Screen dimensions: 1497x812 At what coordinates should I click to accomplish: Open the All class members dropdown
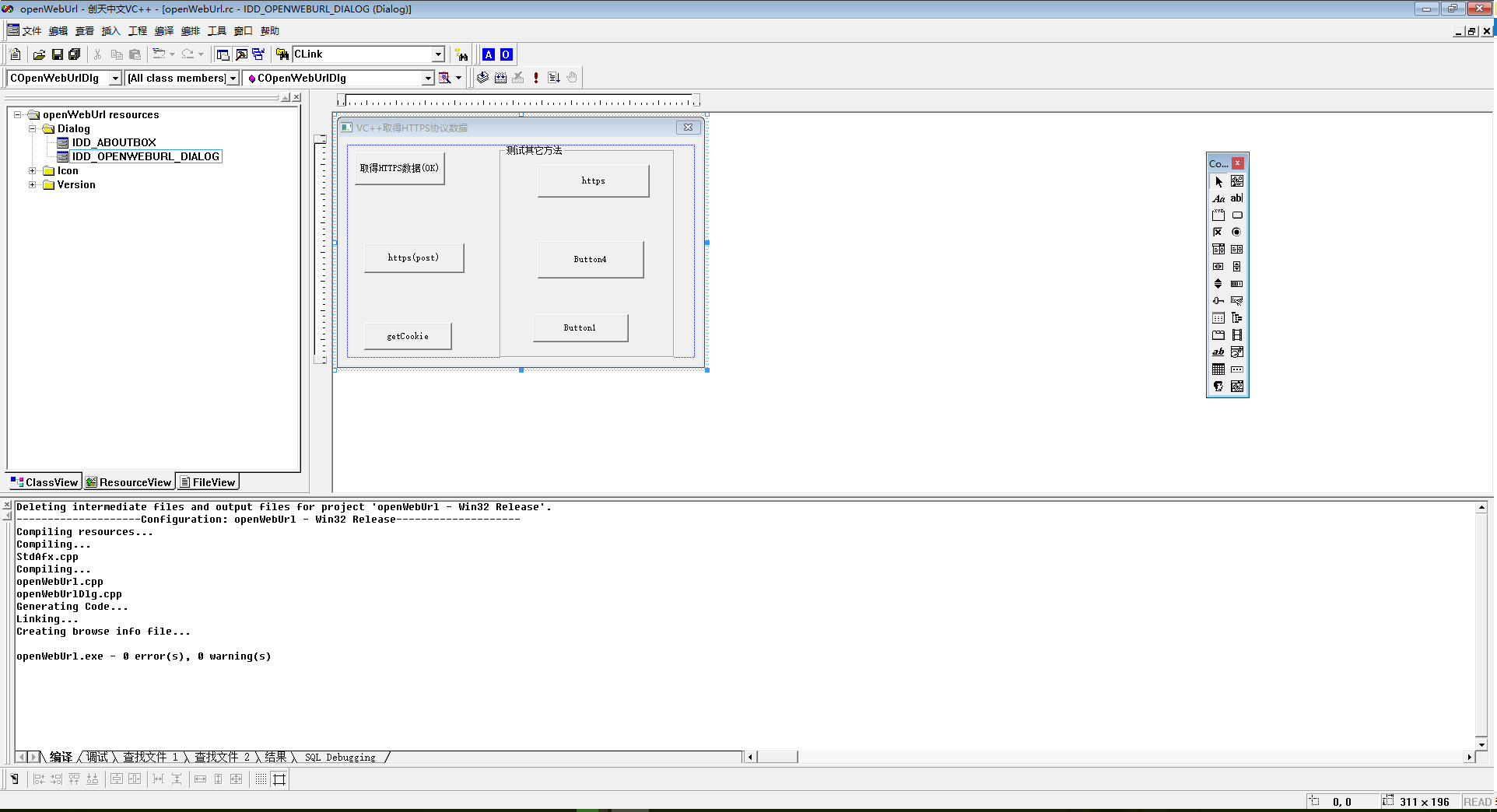(233, 79)
